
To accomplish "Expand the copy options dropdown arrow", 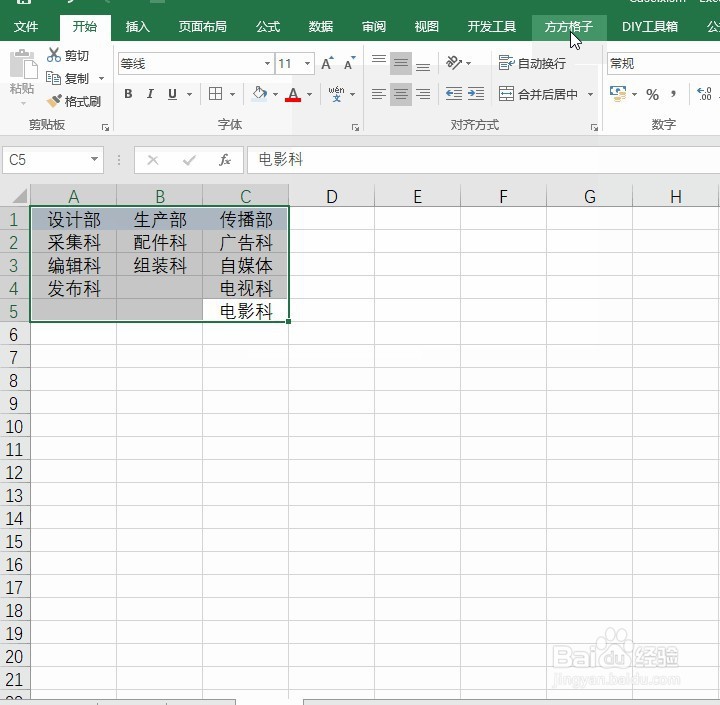I will 101,79.
